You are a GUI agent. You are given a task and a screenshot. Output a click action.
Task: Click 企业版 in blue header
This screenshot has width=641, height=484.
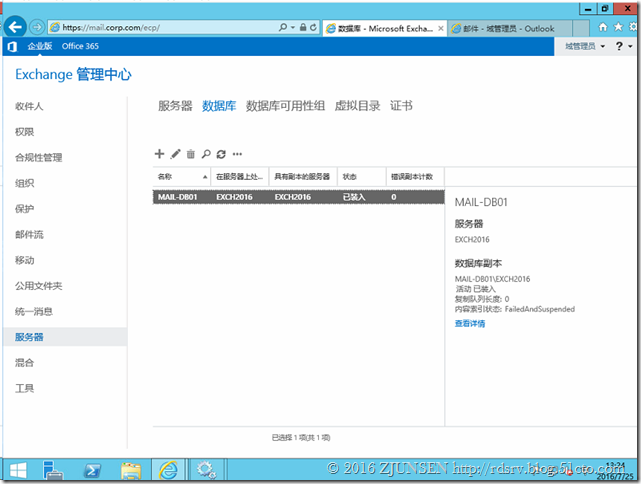tap(40, 46)
